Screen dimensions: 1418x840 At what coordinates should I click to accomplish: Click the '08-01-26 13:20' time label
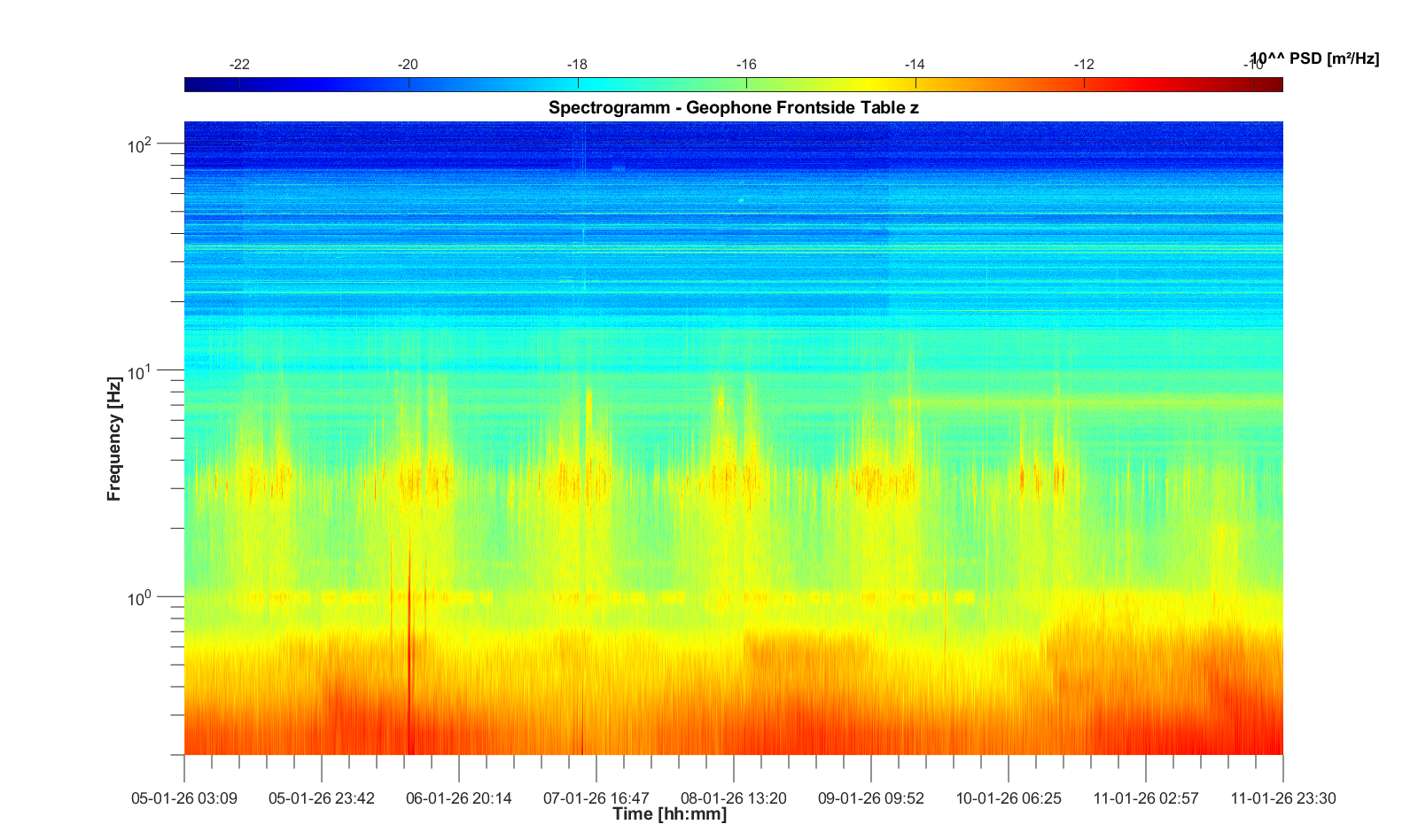pos(733,798)
